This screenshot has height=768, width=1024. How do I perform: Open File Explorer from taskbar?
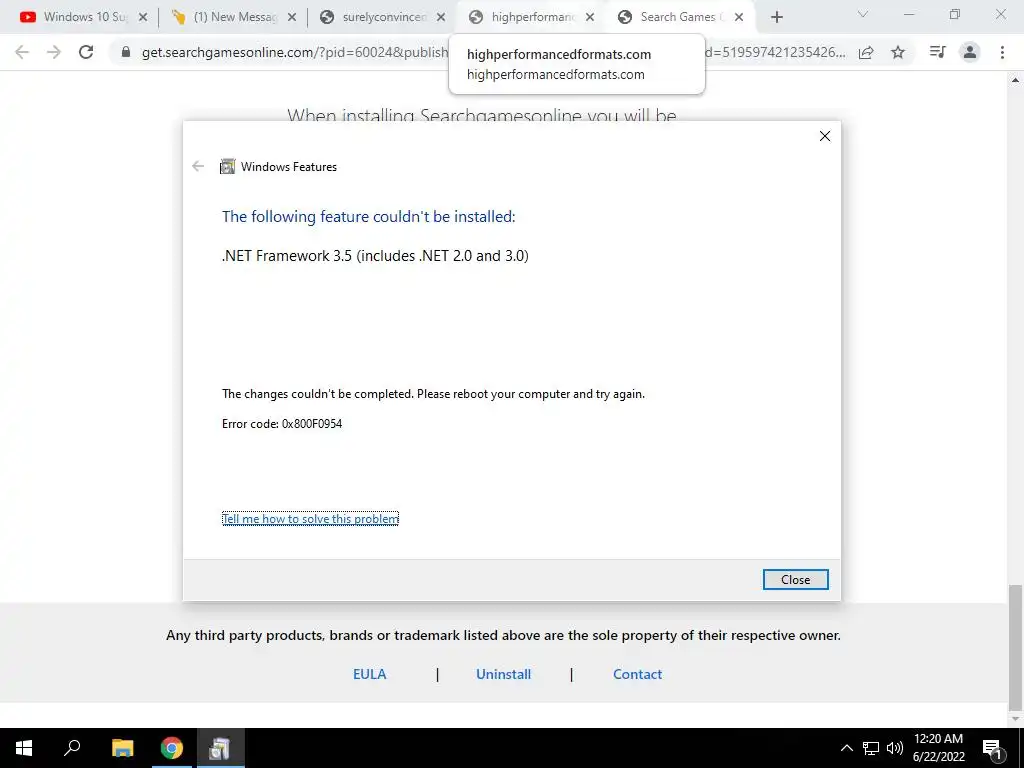point(122,748)
